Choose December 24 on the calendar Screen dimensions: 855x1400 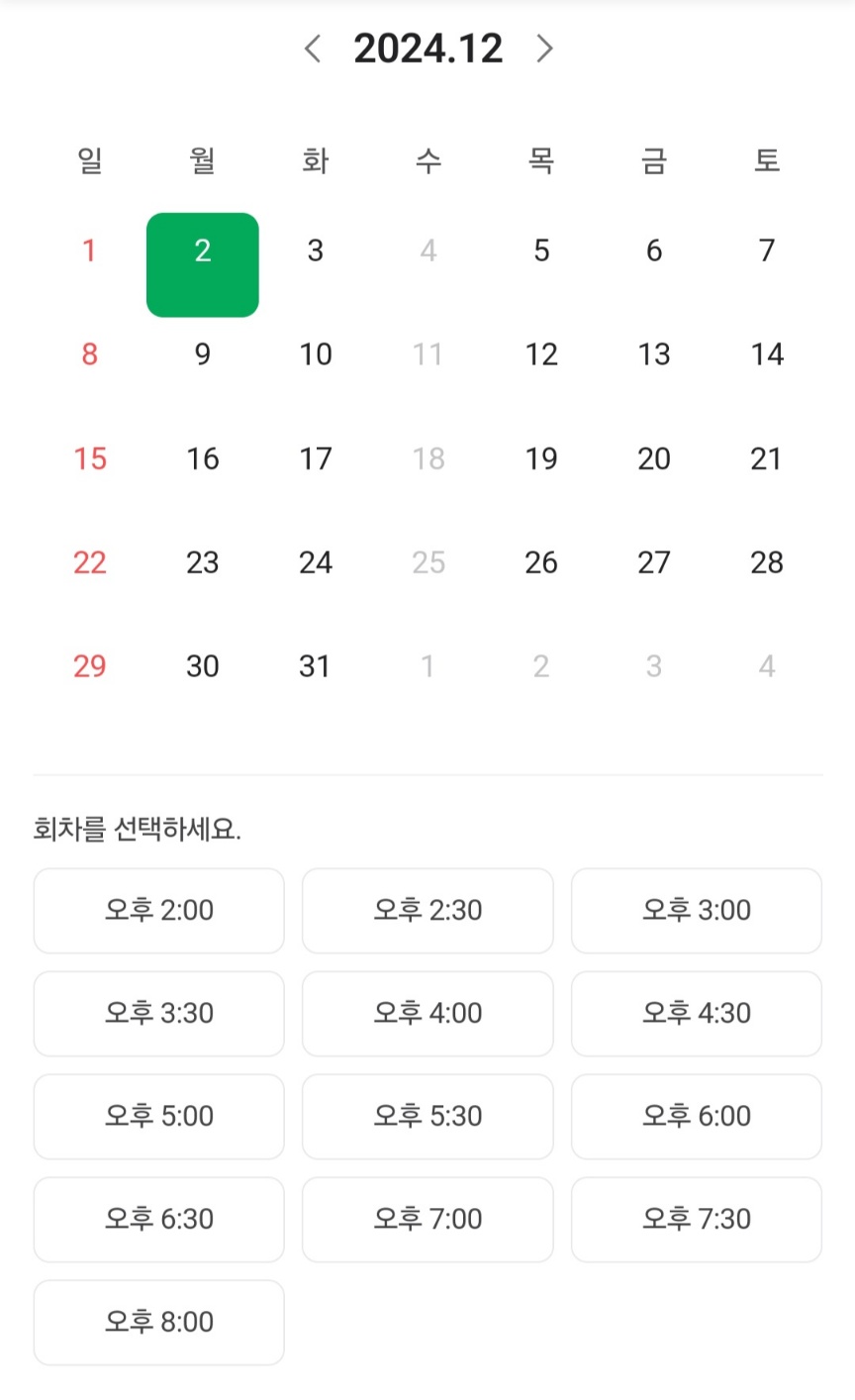pos(316,562)
